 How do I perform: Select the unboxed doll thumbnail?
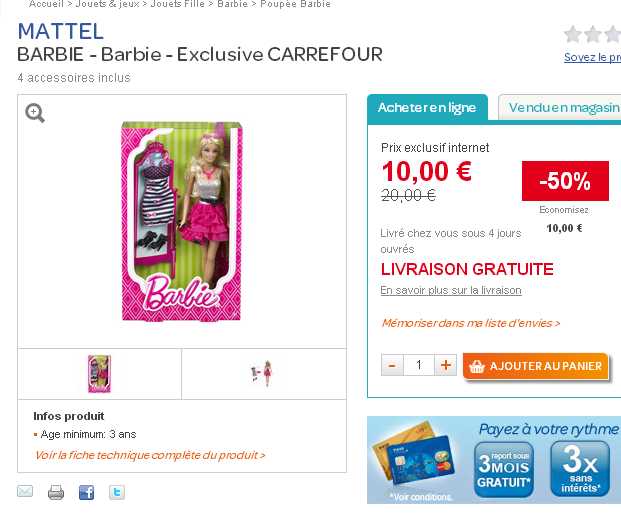click(262, 373)
